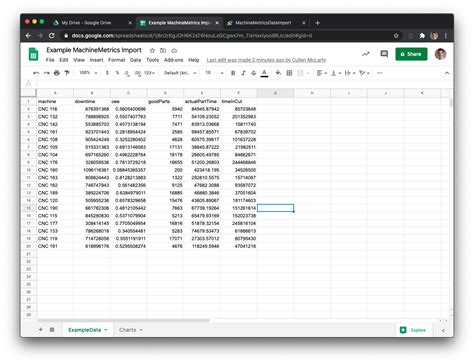The width and height of the screenshot is (474, 364).
Task: Open the vertical align dropdown
Action: coord(335,73)
